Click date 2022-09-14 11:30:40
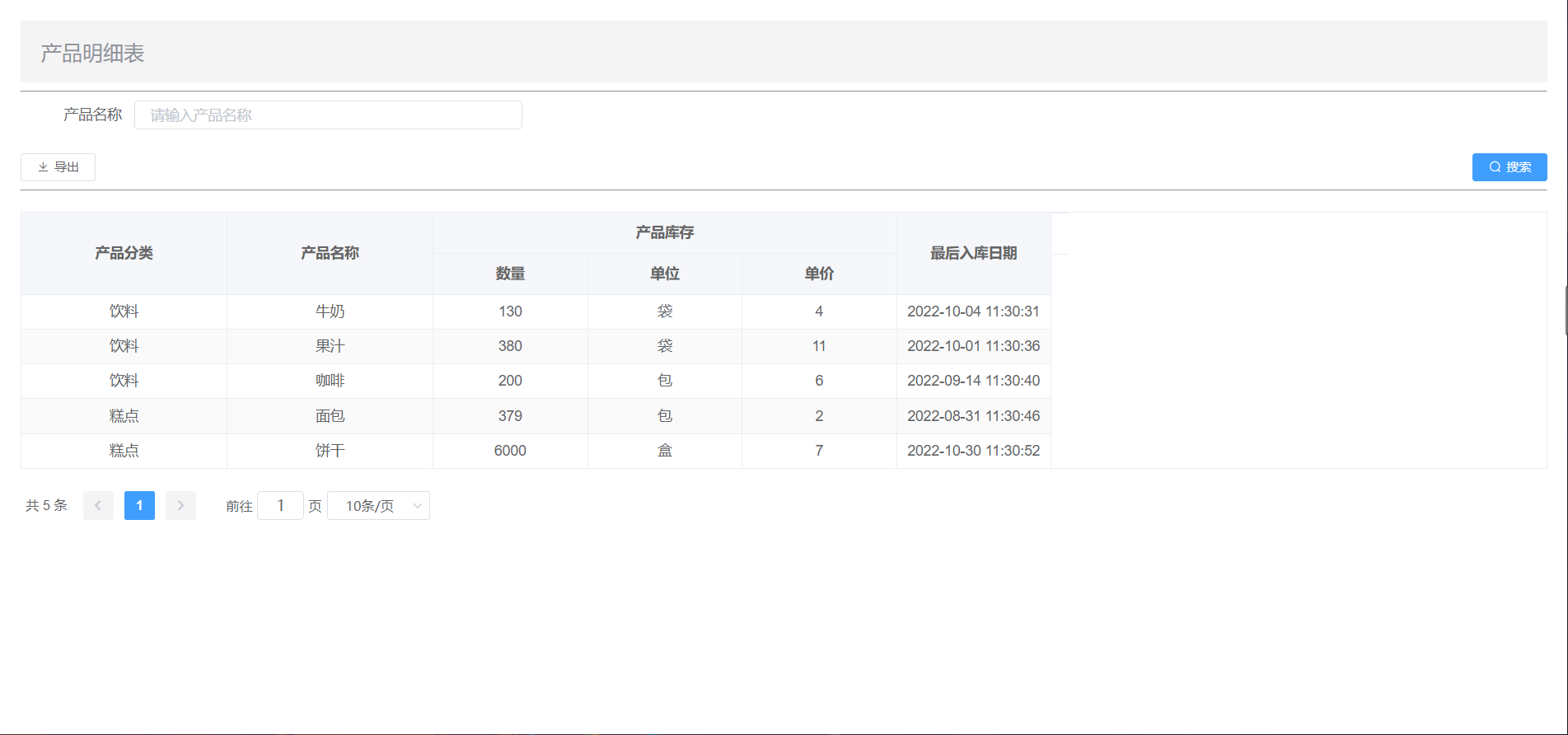 [974, 381]
